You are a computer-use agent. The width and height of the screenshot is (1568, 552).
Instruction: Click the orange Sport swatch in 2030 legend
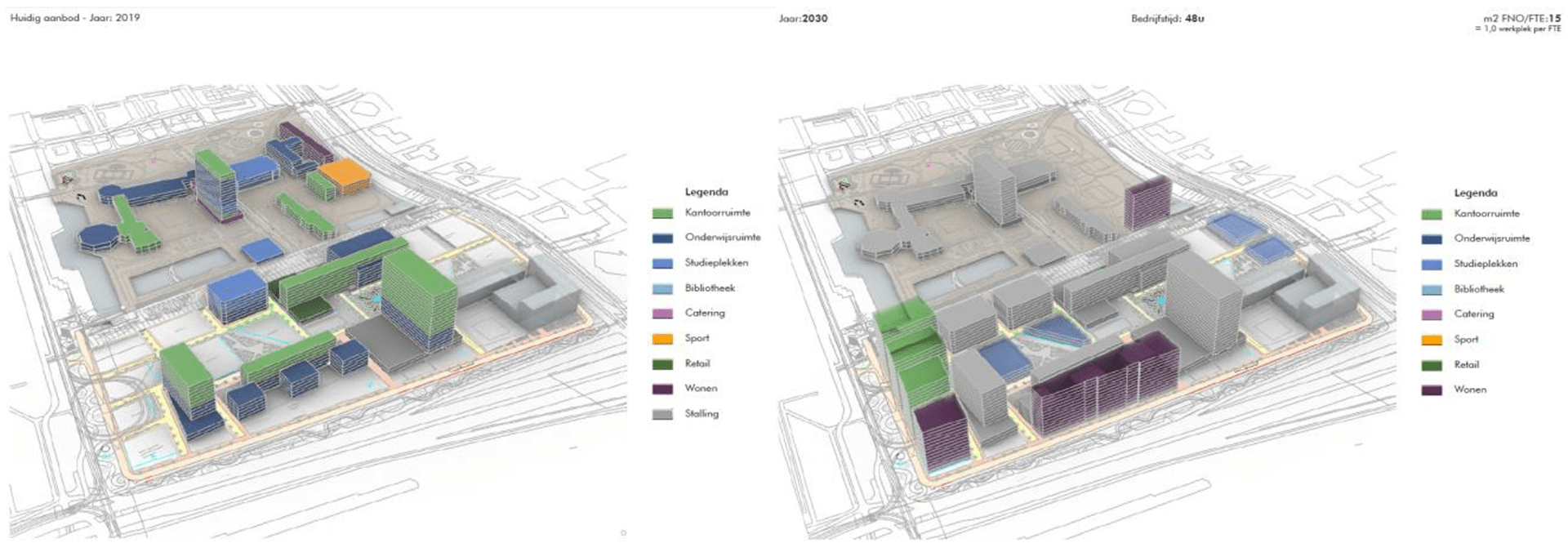1432,340
